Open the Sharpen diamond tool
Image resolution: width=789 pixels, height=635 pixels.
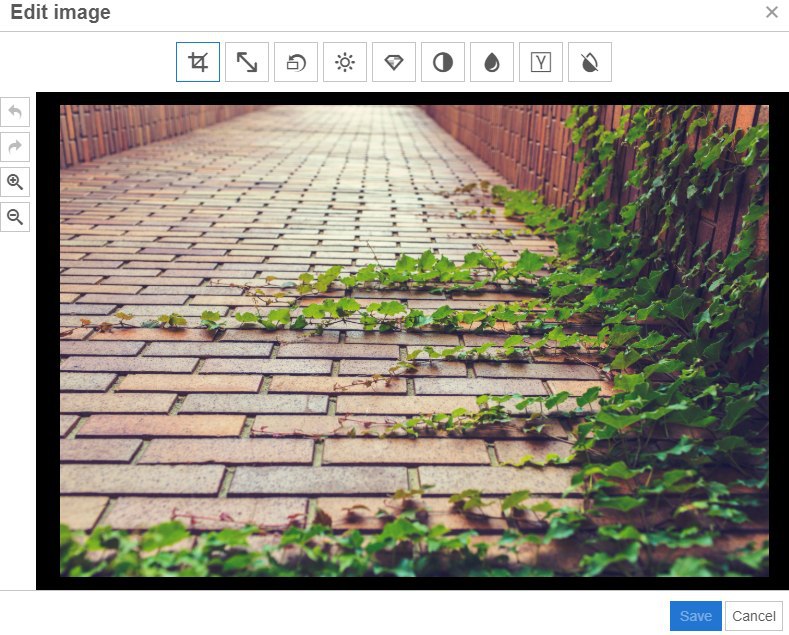pyautogui.click(x=393, y=62)
